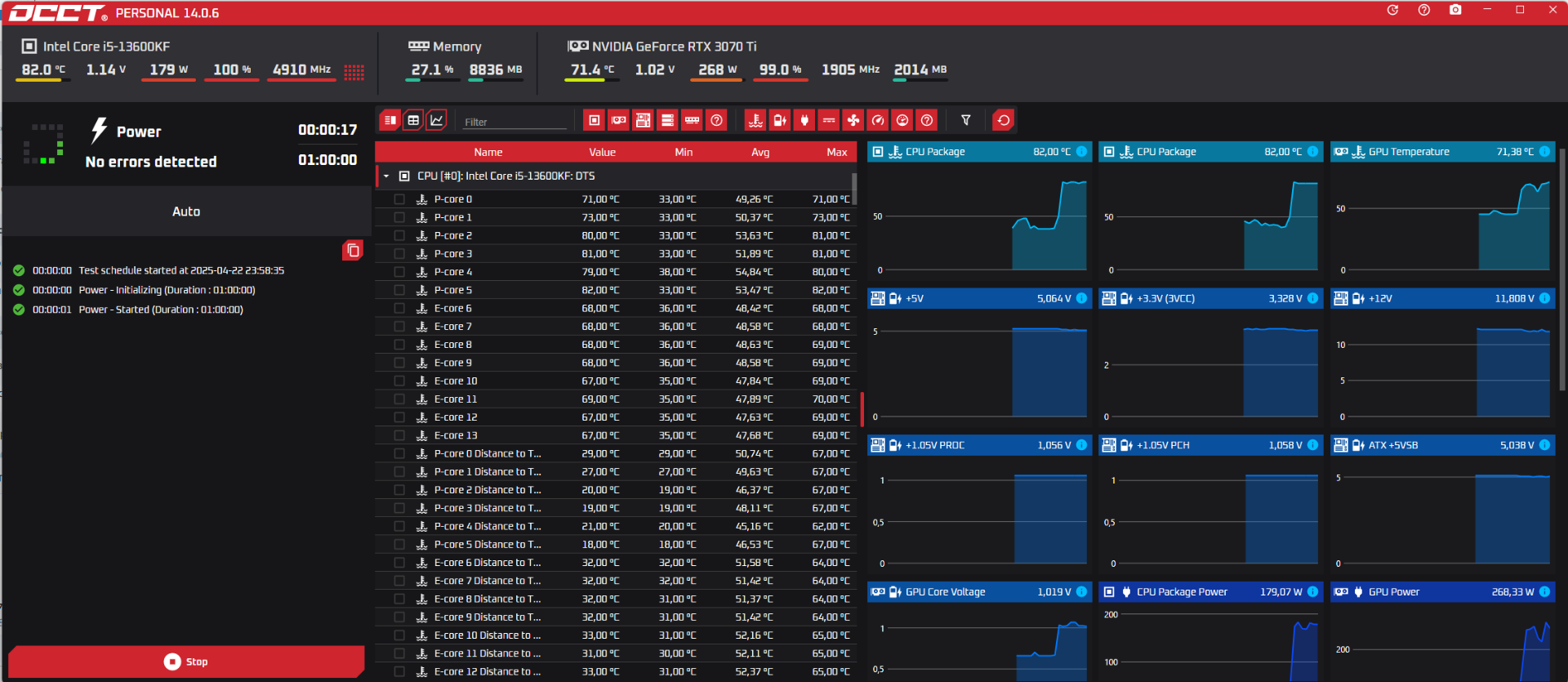1568x682 pixels.
Task: Click the Intel Core i5-13600KF header
Action: point(96,47)
